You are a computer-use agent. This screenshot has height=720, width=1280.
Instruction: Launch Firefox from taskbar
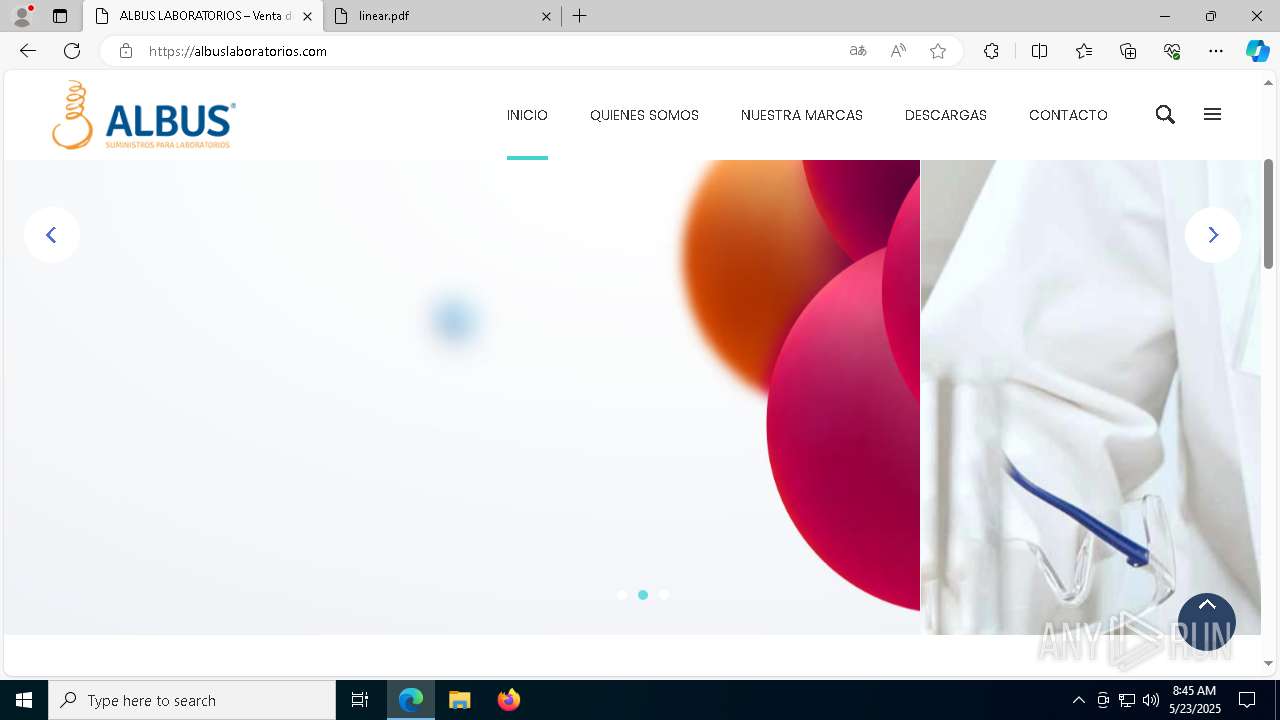[509, 700]
